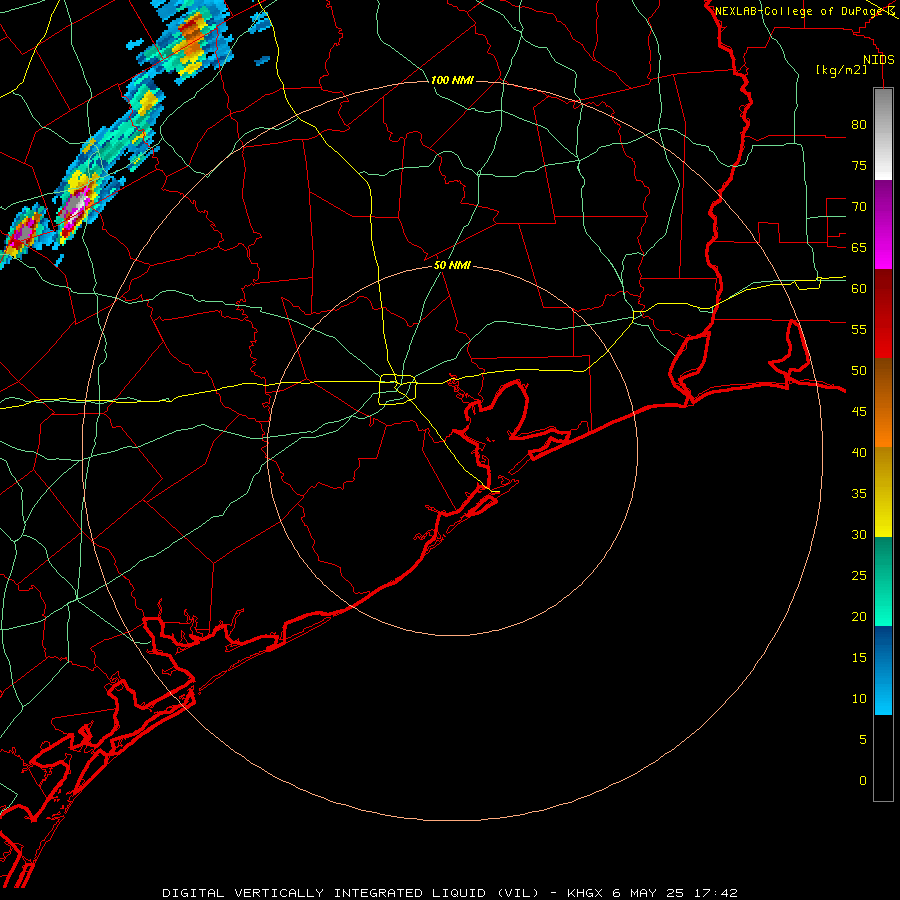This screenshot has width=900, height=900.
Task: Click the 25 value on color scale
Action: tap(859, 575)
